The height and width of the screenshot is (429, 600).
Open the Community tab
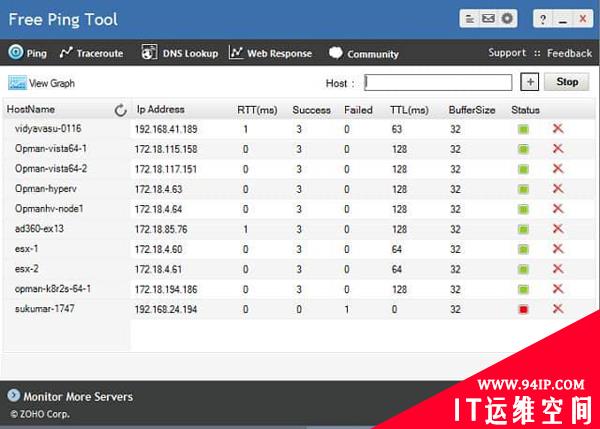tap(364, 54)
